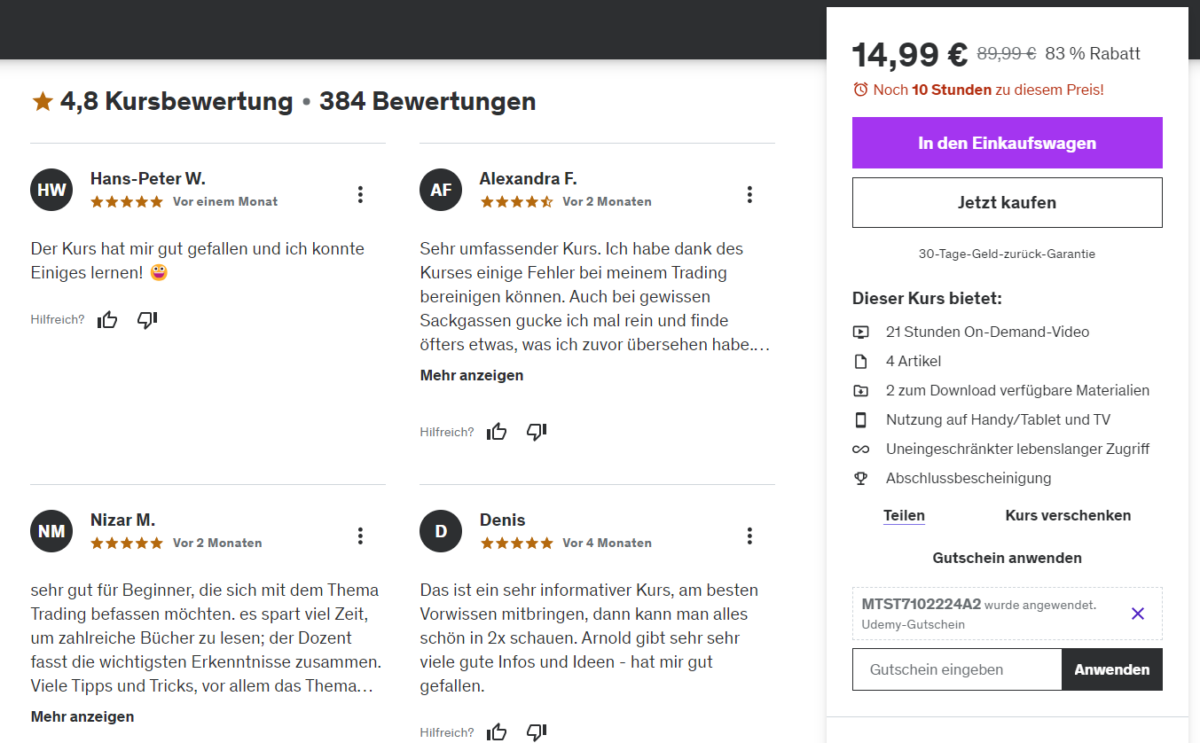Click the thumbs up icon under Denis's review
Image resolution: width=1200 pixels, height=743 pixels.
(x=497, y=731)
